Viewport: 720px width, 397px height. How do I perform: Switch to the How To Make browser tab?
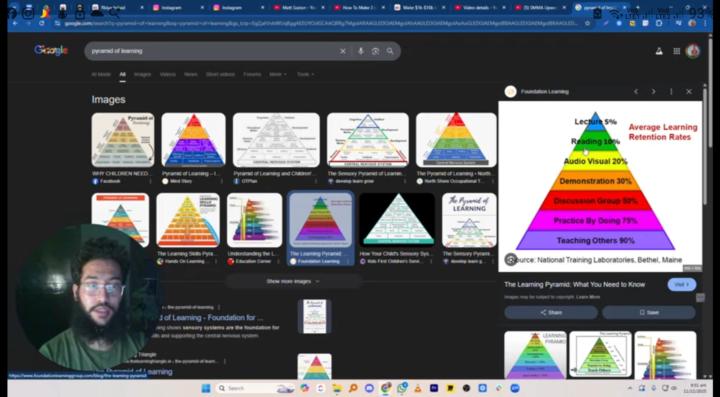[359, 8]
